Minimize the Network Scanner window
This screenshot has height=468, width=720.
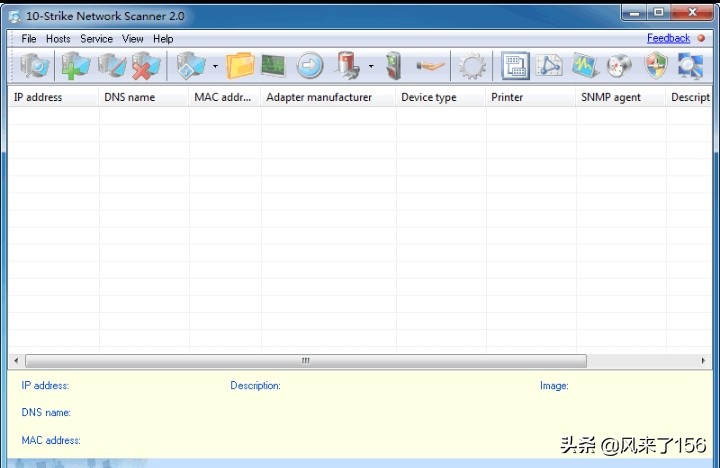(635, 13)
